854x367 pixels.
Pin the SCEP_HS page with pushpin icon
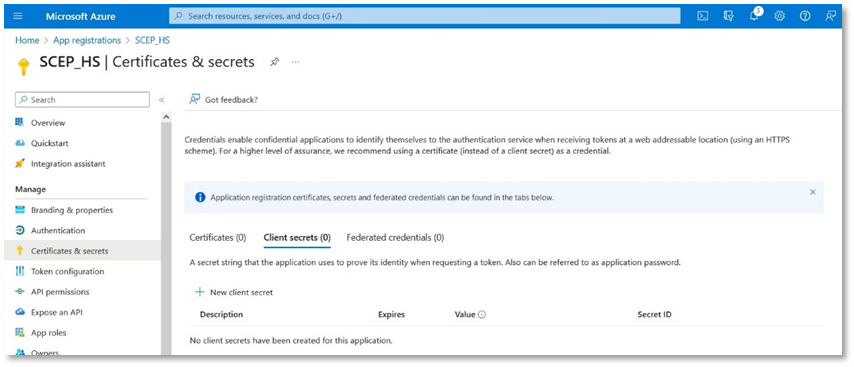(x=274, y=62)
